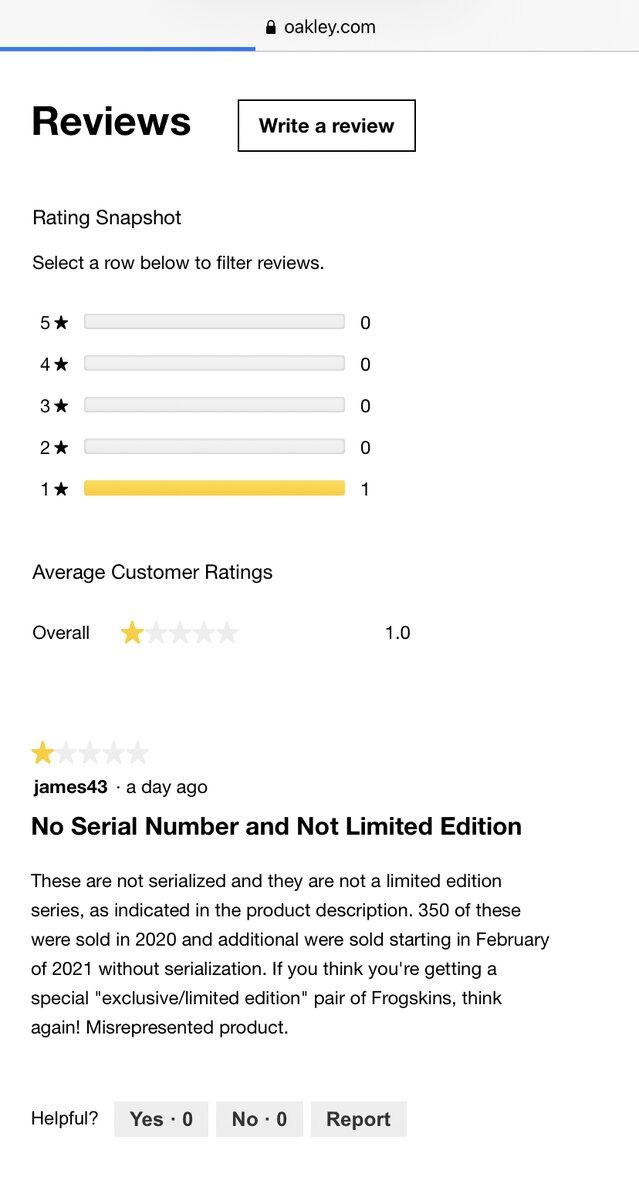Viewport: 639px width, 1200px height.
Task: Filter reviews by the 5-star row
Action: [x=214, y=322]
